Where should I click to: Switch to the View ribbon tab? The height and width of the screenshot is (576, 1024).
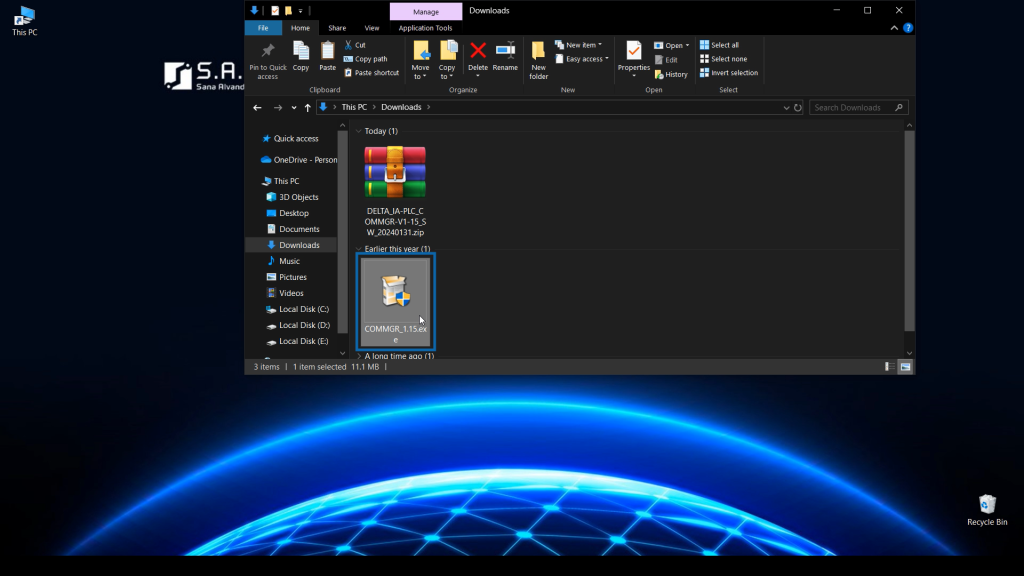coord(372,28)
